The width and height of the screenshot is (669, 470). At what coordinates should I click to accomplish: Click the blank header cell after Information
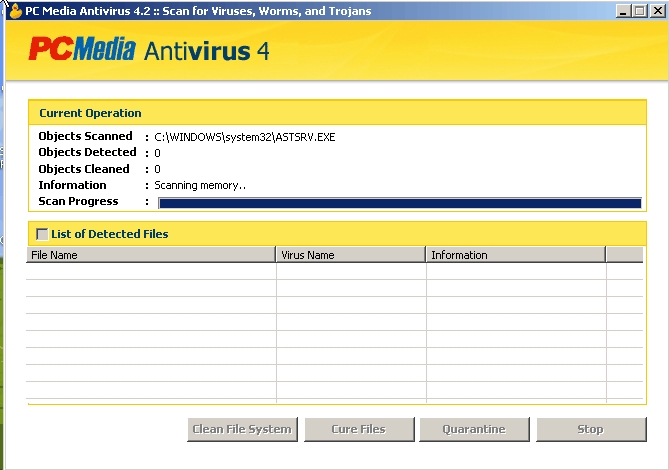click(625, 255)
